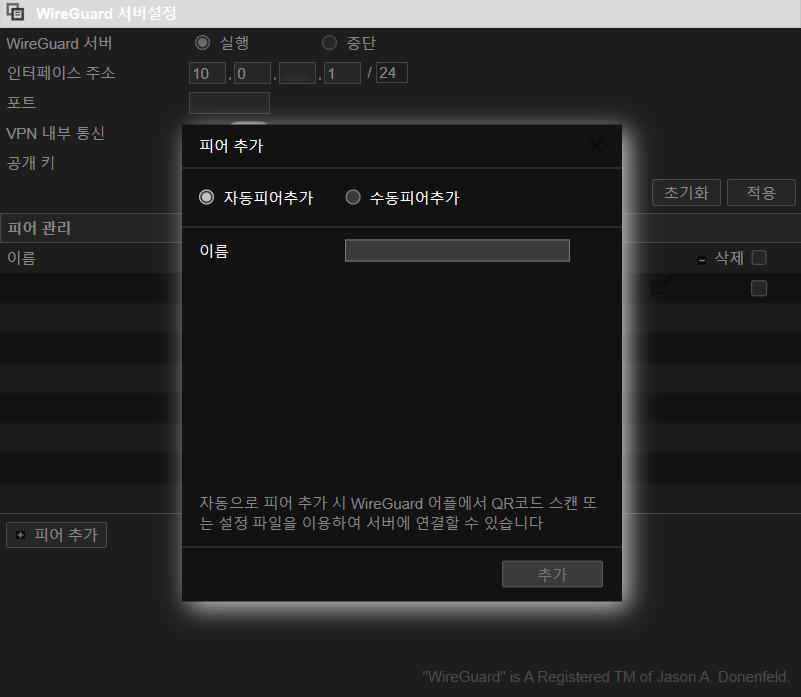Click the edit pencil icon in peer row

coord(661,286)
